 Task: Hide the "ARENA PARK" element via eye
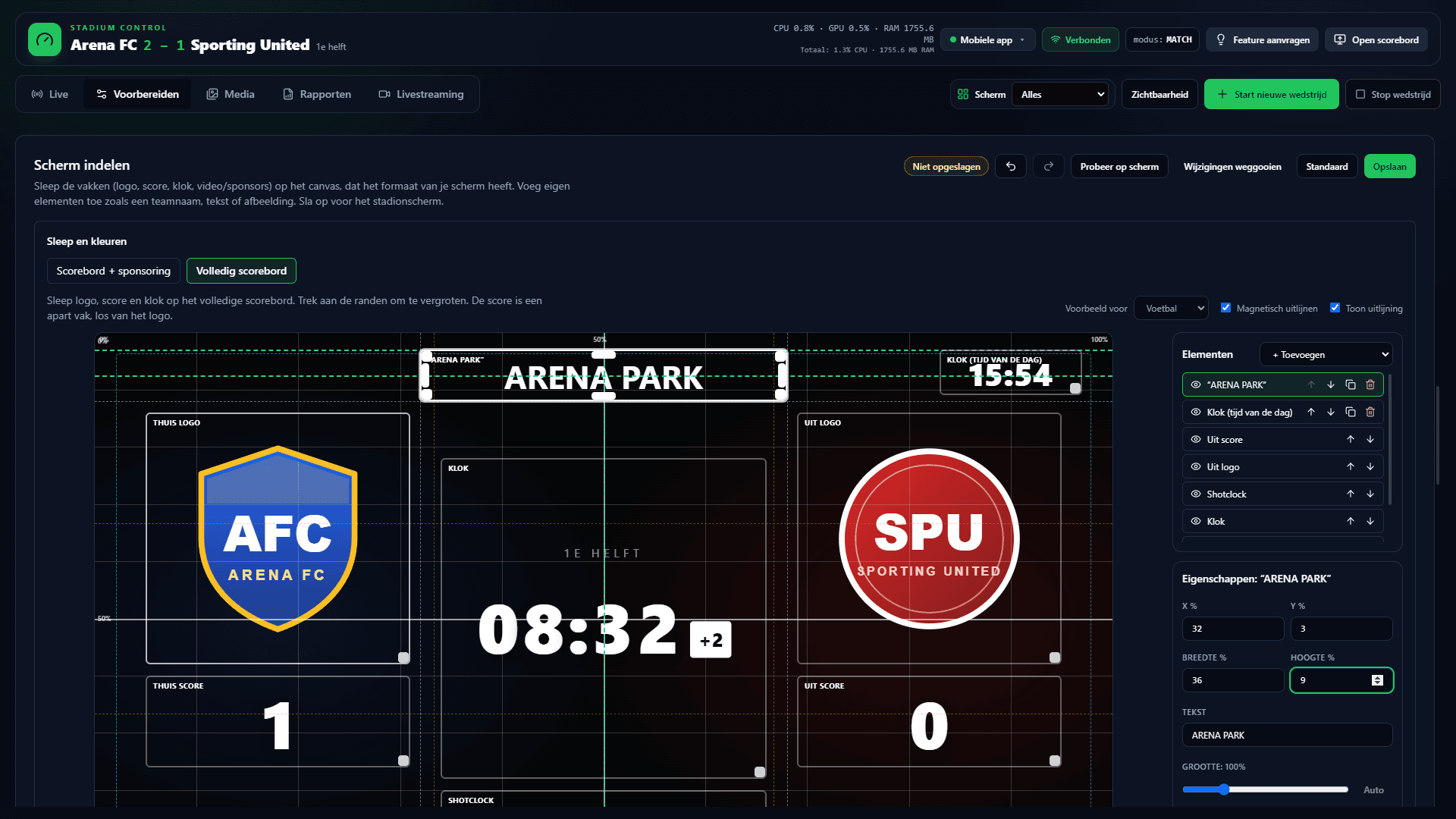1196,384
